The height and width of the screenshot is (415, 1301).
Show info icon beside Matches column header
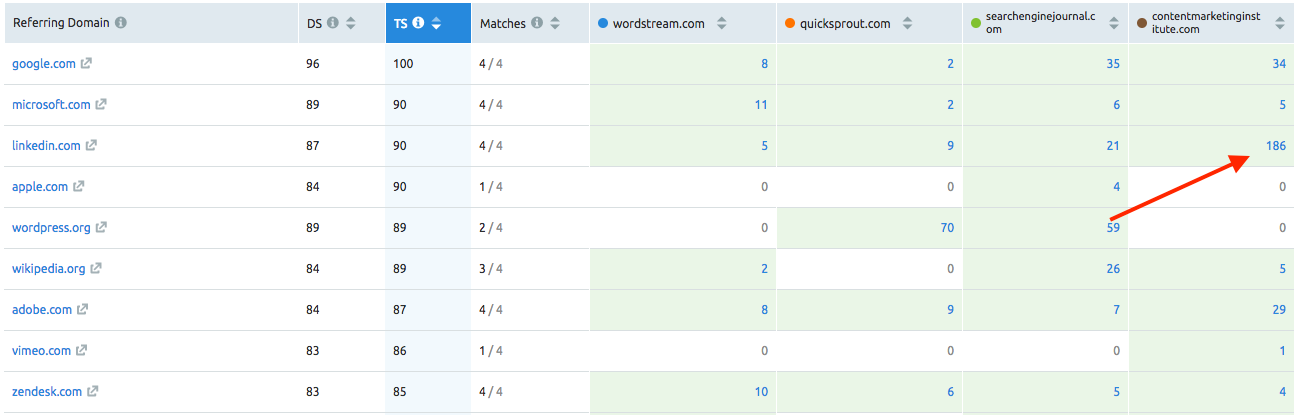(536, 23)
